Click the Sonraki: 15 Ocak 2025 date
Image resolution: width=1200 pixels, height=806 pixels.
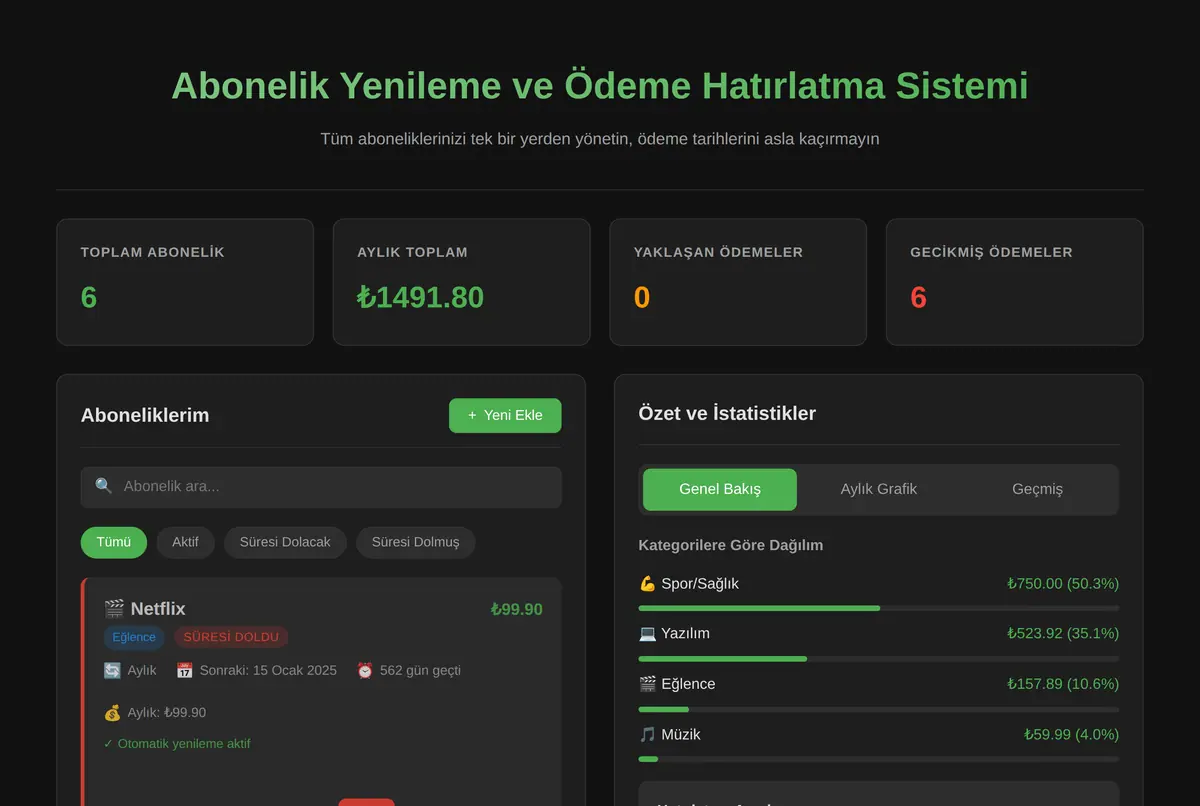coord(268,670)
